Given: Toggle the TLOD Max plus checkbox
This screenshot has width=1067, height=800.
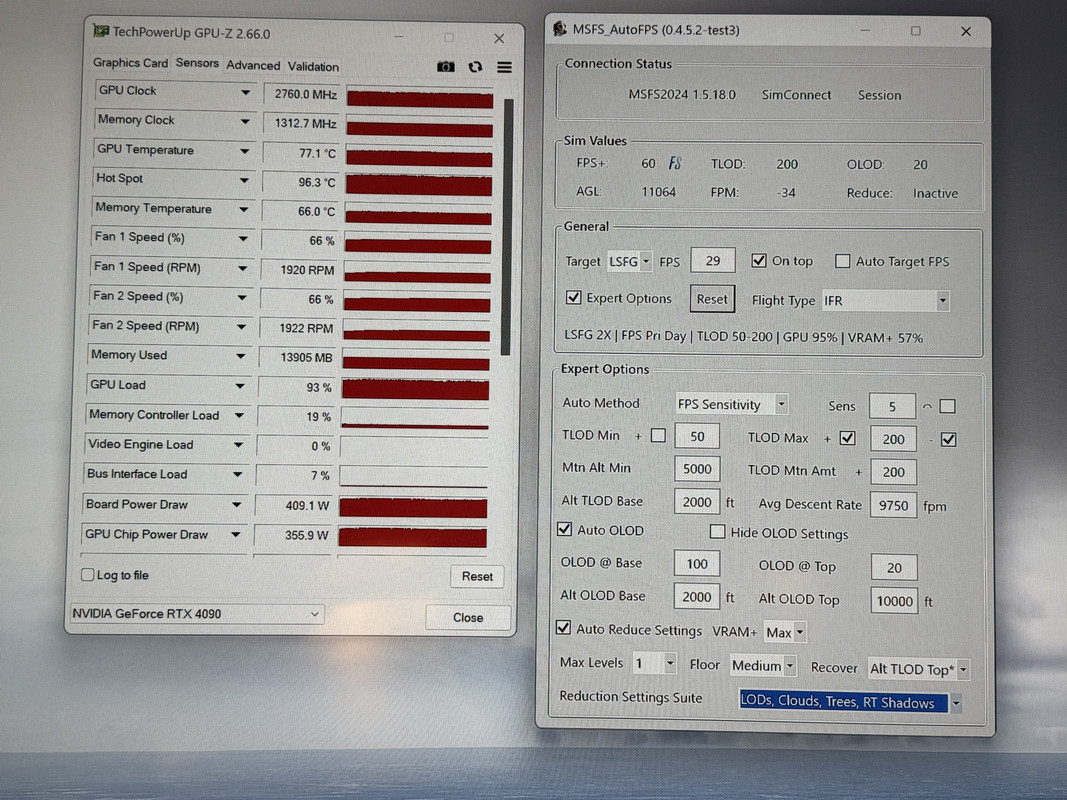Looking at the screenshot, I should [847, 438].
